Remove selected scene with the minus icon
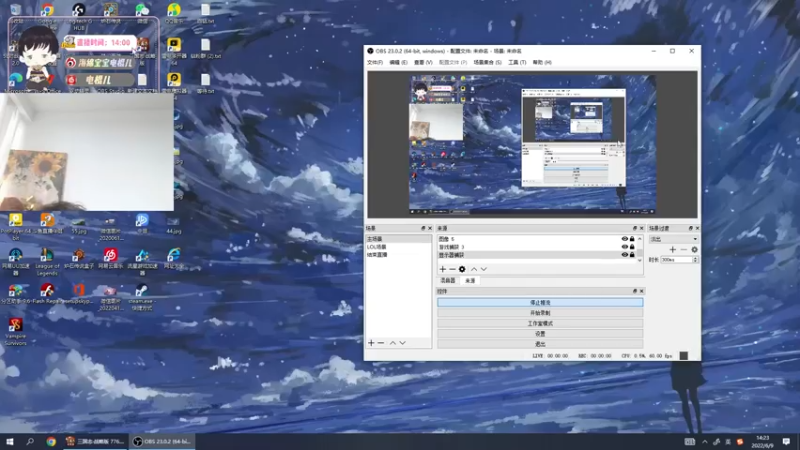Image resolution: width=800 pixels, height=450 pixels. point(381,343)
